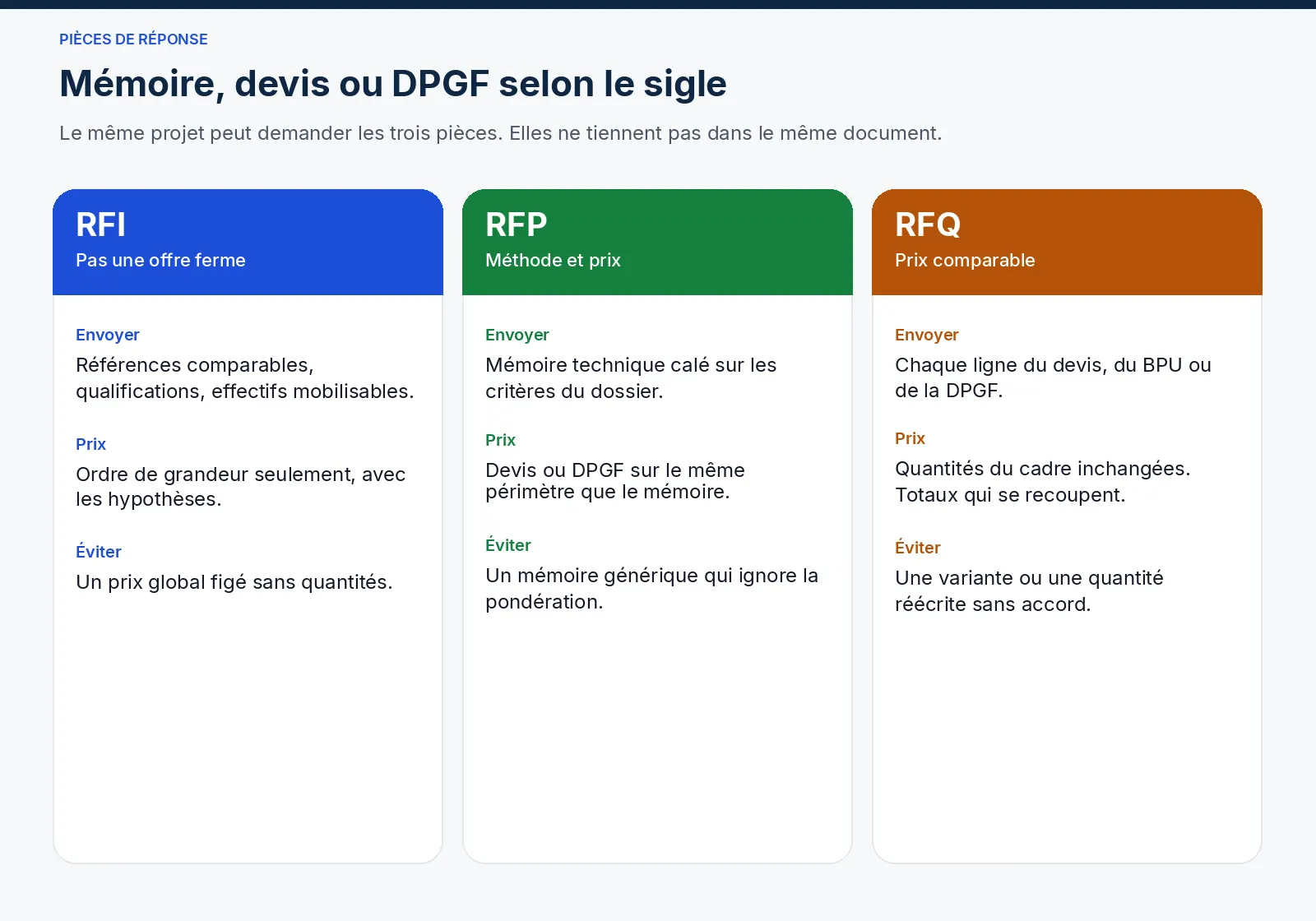
Task: Click the "Envoyer" label in the RFI card
Action: tap(108, 335)
